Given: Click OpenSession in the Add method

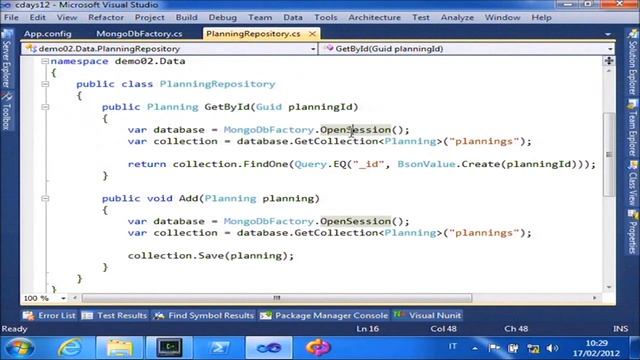Looking at the screenshot, I should pyautogui.click(x=355, y=221).
